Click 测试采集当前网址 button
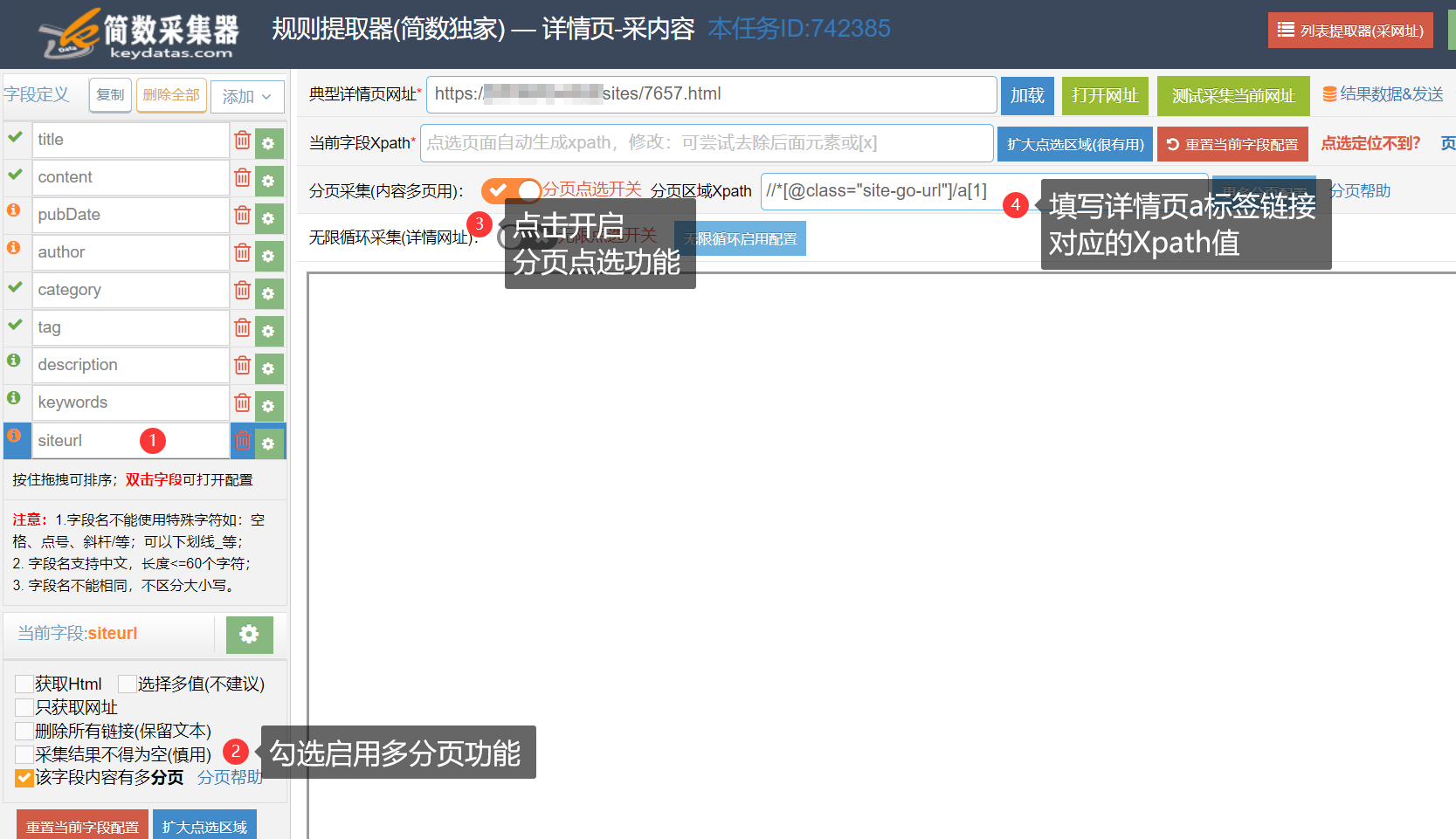Screen dimensions: 1456x839 click(1233, 95)
